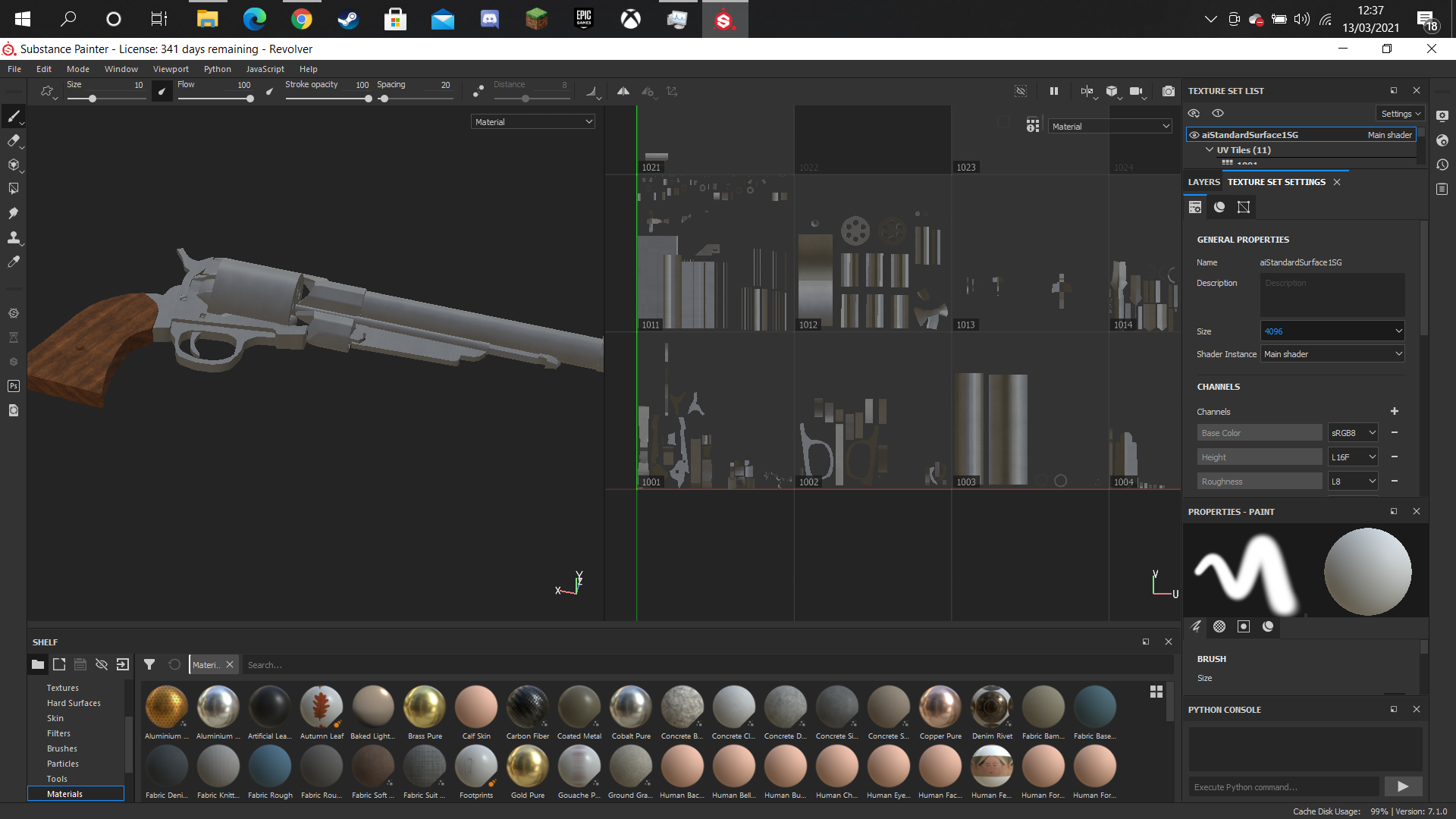Image resolution: width=1456 pixels, height=819 pixels.
Task: Toggle hidden-items filter icon in Shelf toolbar
Action: 102,665
